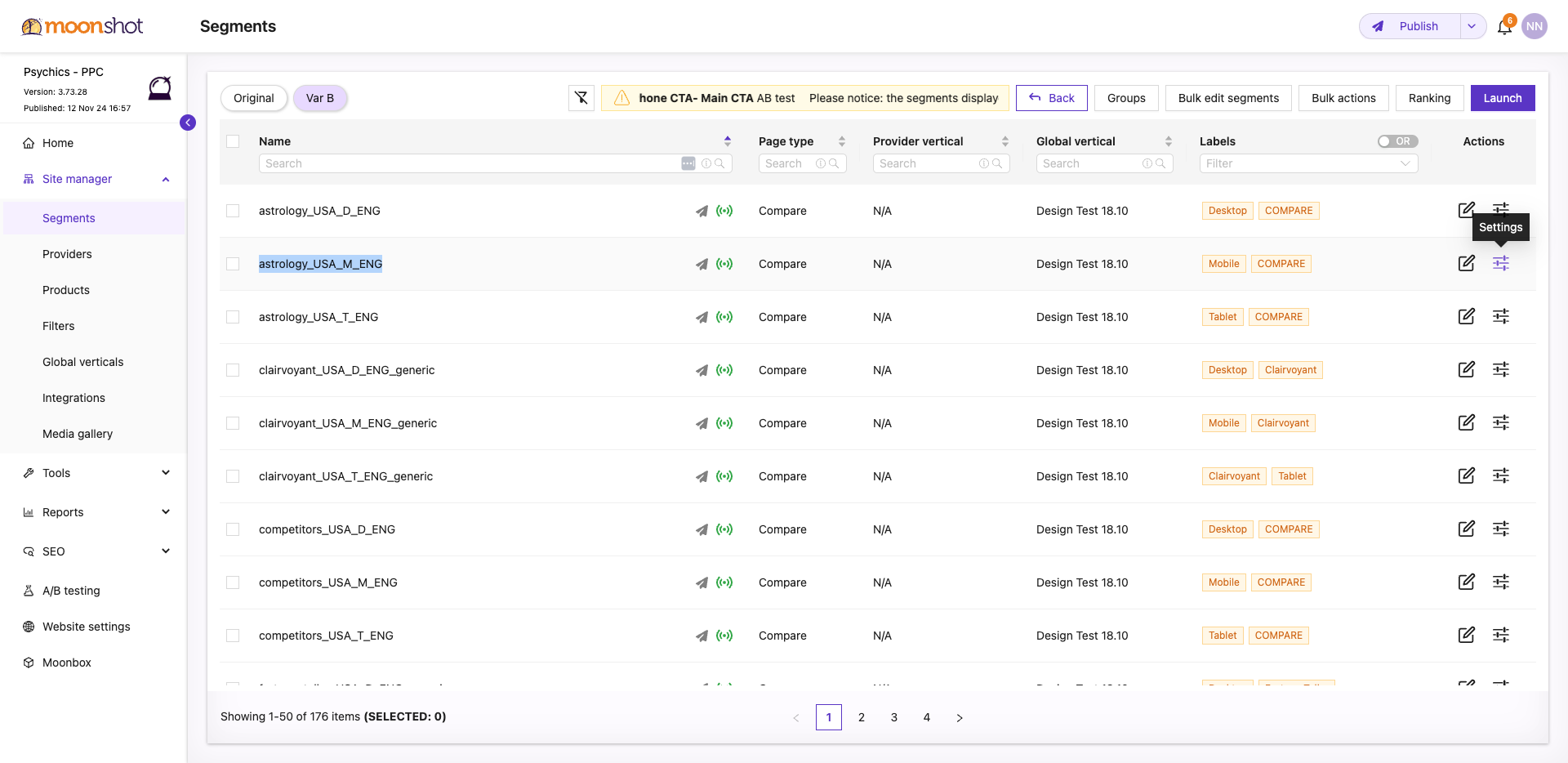The image size is (1568, 763).
Task: Toggle the Labels OR switch
Action: tap(1397, 141)
